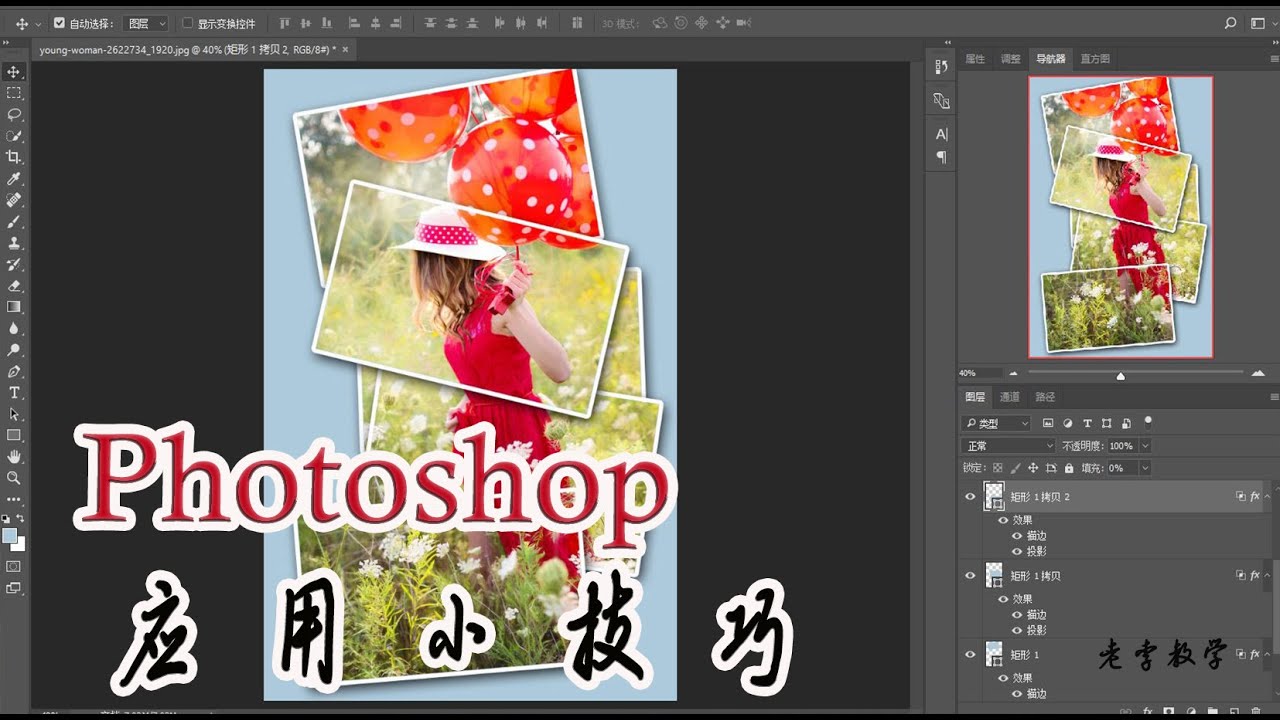Collapse effects of 矩形 1 拷贝 2 layer
Image resolution: width=1280 pixels, height=720 pixels.
[1267, 496]
